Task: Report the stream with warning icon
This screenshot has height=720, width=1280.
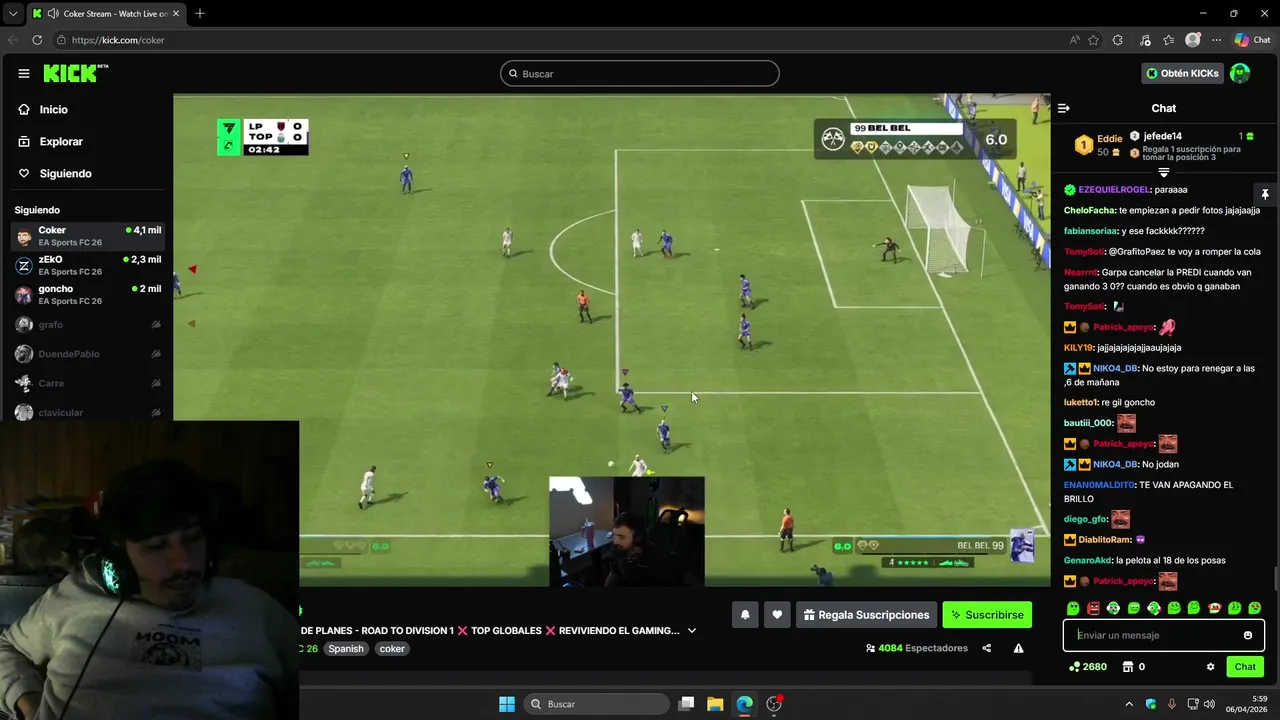Action: tap(1018, 648)
